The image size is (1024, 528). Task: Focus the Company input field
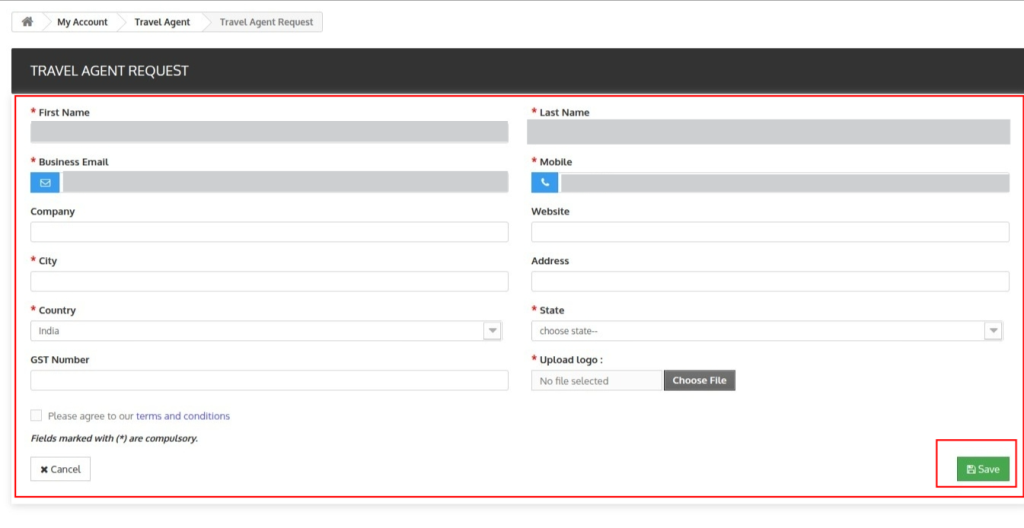[x=269, y=232]
